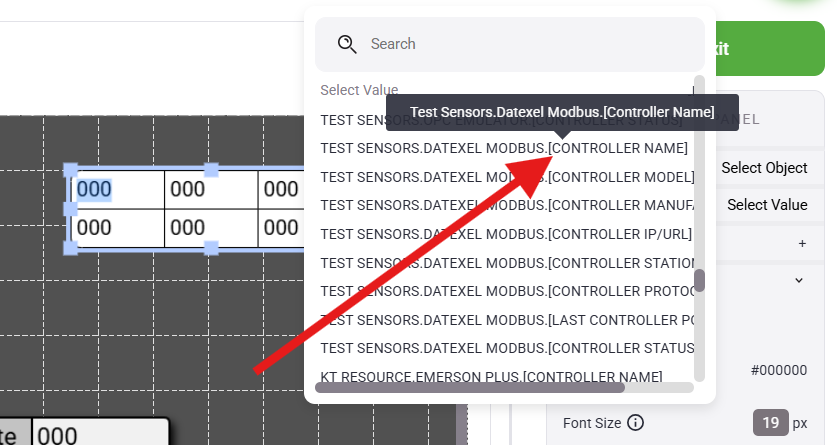Image resolution: width=837 pixels, height=445 pixels.
Task: Pick Datexel Modbus [Controller Status] entry
Action: [x=507, y=348]
